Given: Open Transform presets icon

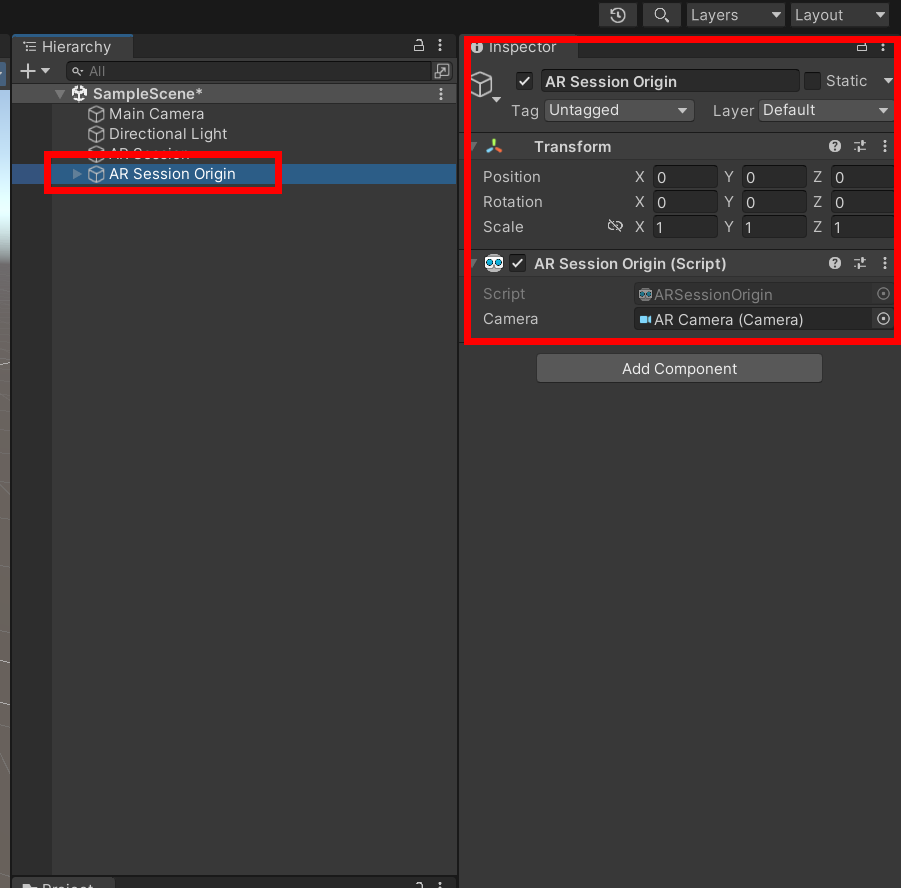Looking at the screenshot, I should tap(860, 147).
